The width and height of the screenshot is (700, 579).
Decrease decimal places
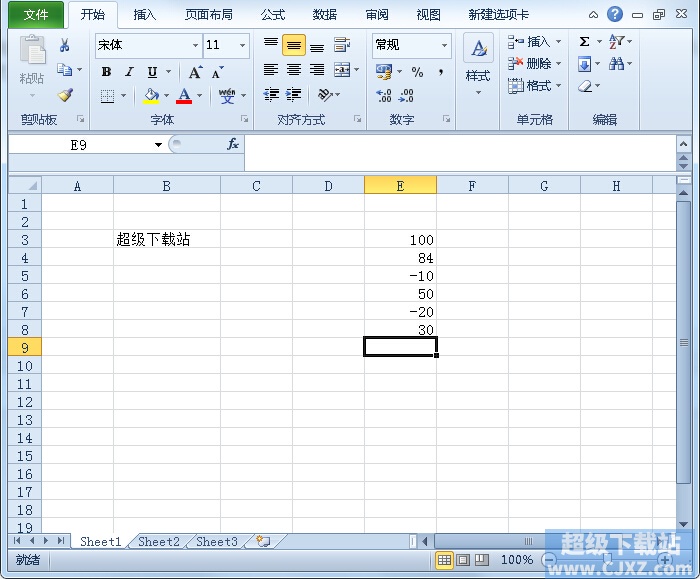coord(406,96)
